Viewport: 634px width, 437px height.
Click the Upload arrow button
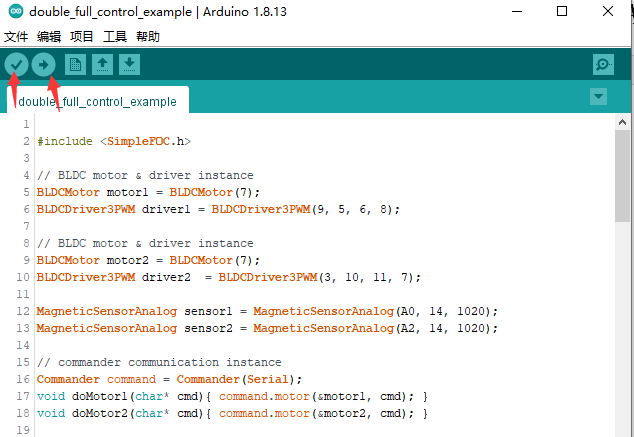(x=43, y=65)
